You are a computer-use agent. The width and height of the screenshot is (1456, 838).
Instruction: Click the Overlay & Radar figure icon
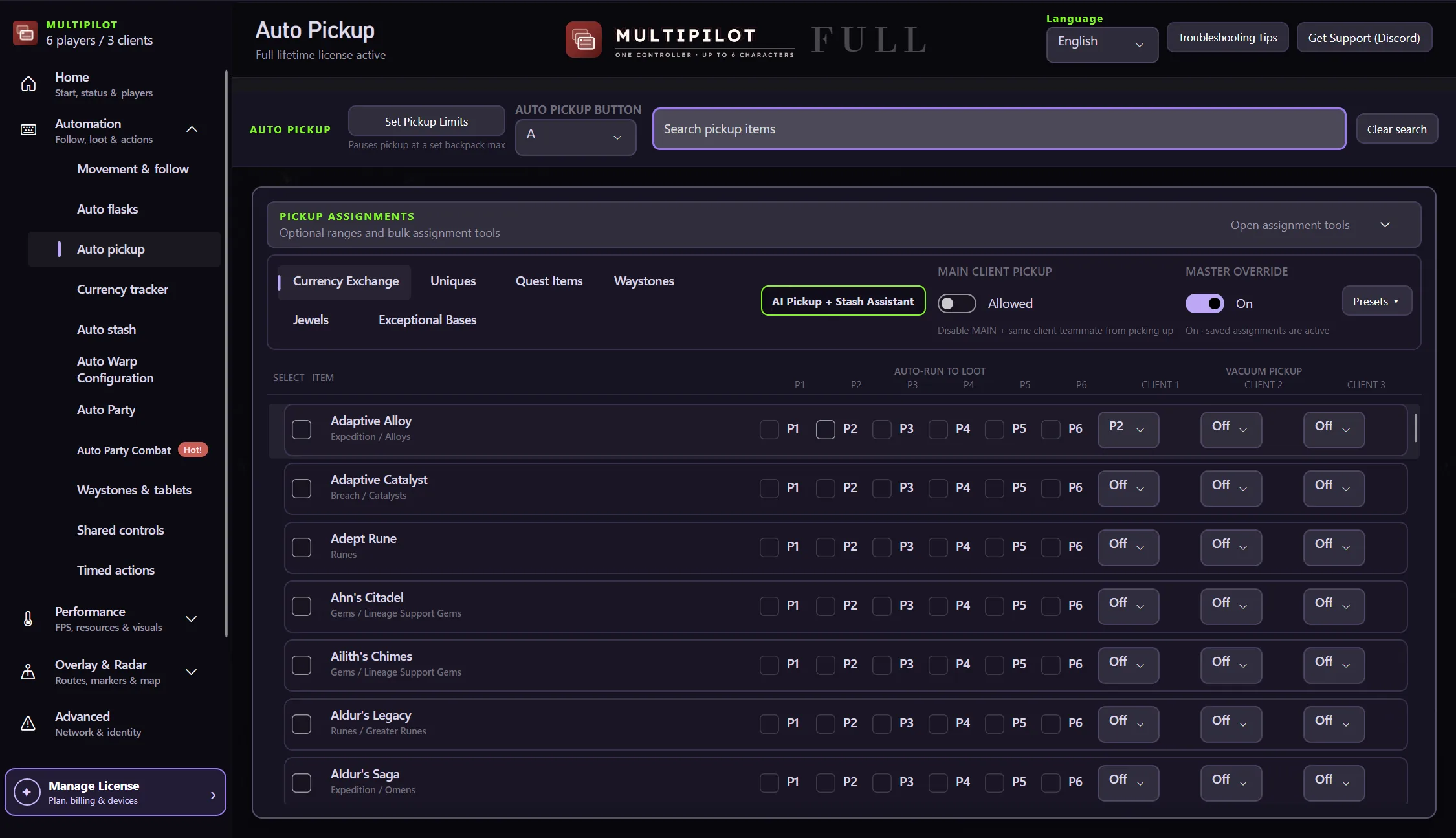tap(28, 672)
